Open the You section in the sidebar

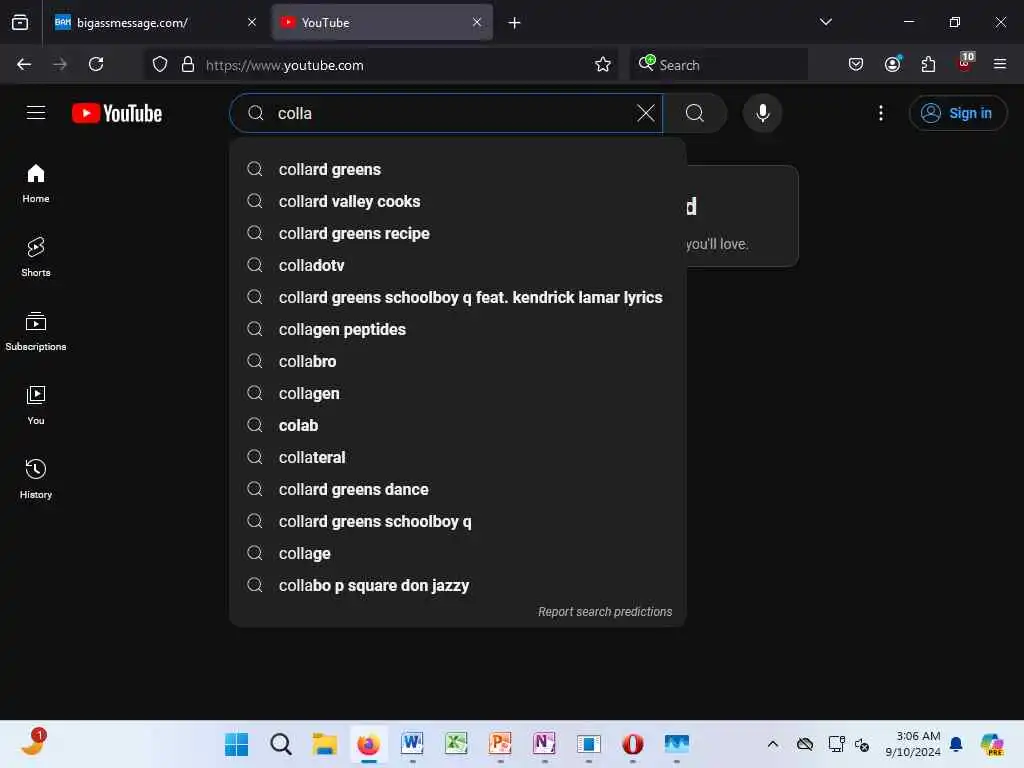pos(36,406)
